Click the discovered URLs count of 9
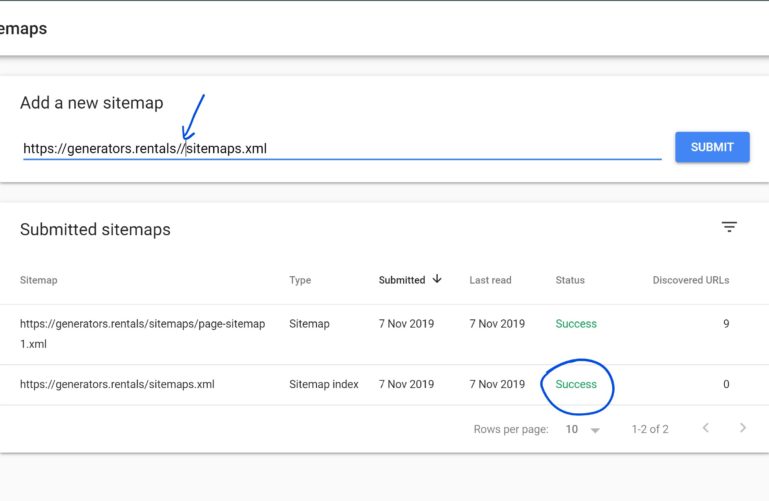Viewport: 769px width, 501px height. pos(726,324)
